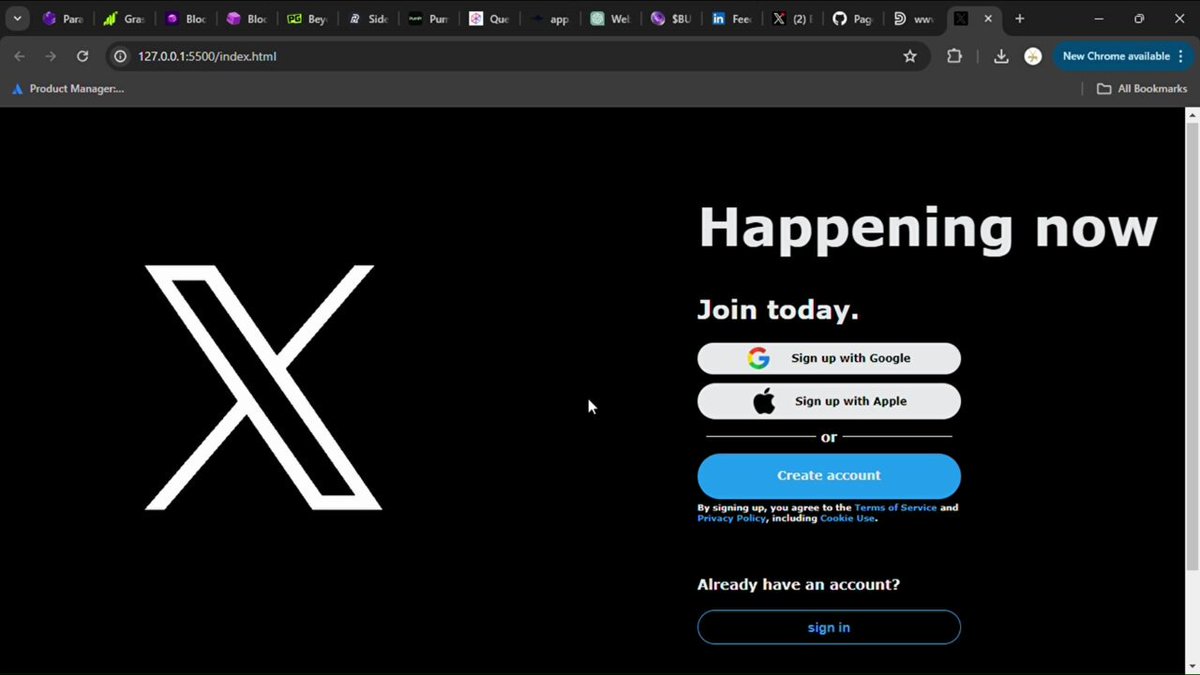Open the tab search dropdown arrow
1200x675 pixels.
18,18
